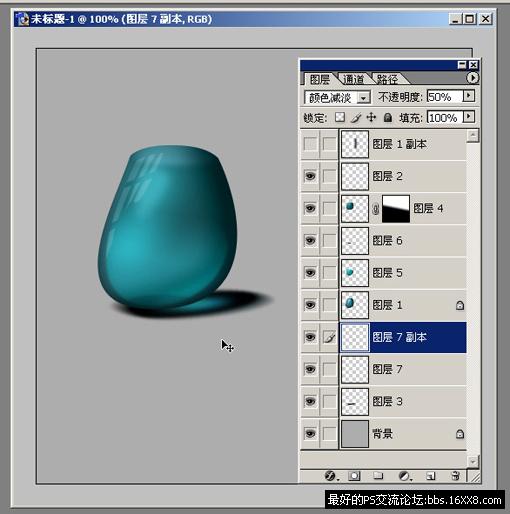This screenshot has width=510, height=514.
Task: Click the delete layer trash icon
Action: coord(455,476)
